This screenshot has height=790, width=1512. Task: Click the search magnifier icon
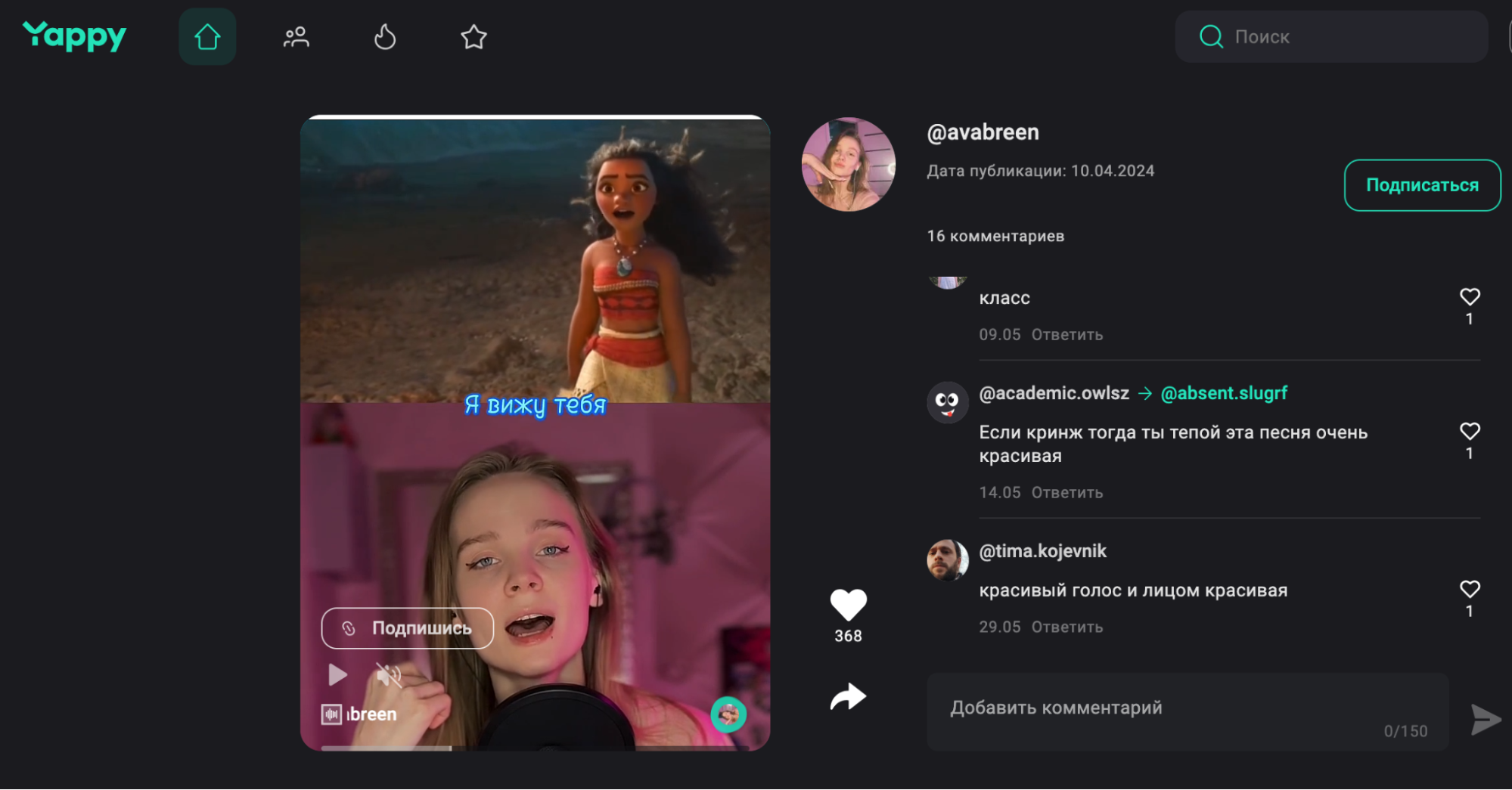pos(1211,36)
